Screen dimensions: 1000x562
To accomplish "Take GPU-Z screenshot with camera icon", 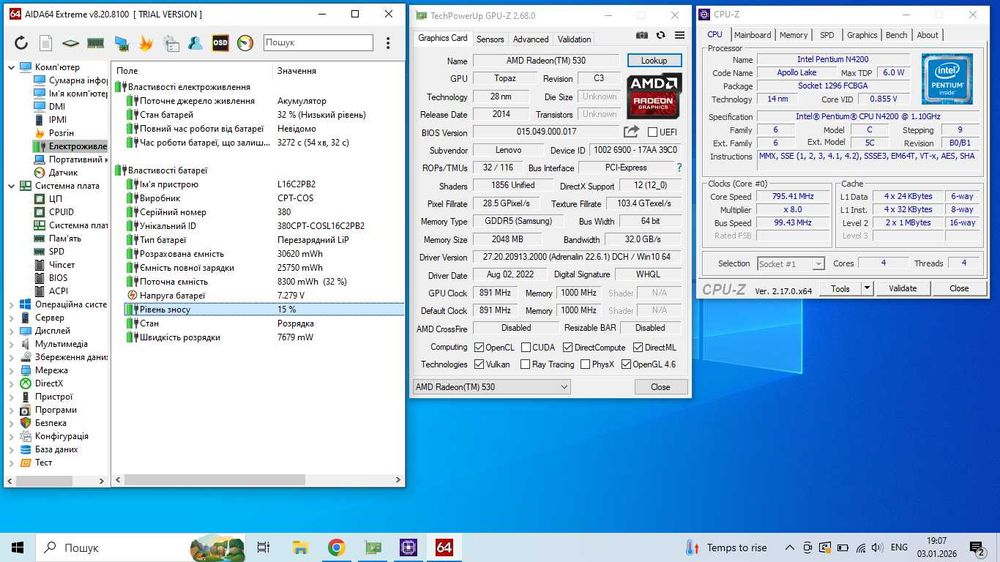I will pos(642,36).
